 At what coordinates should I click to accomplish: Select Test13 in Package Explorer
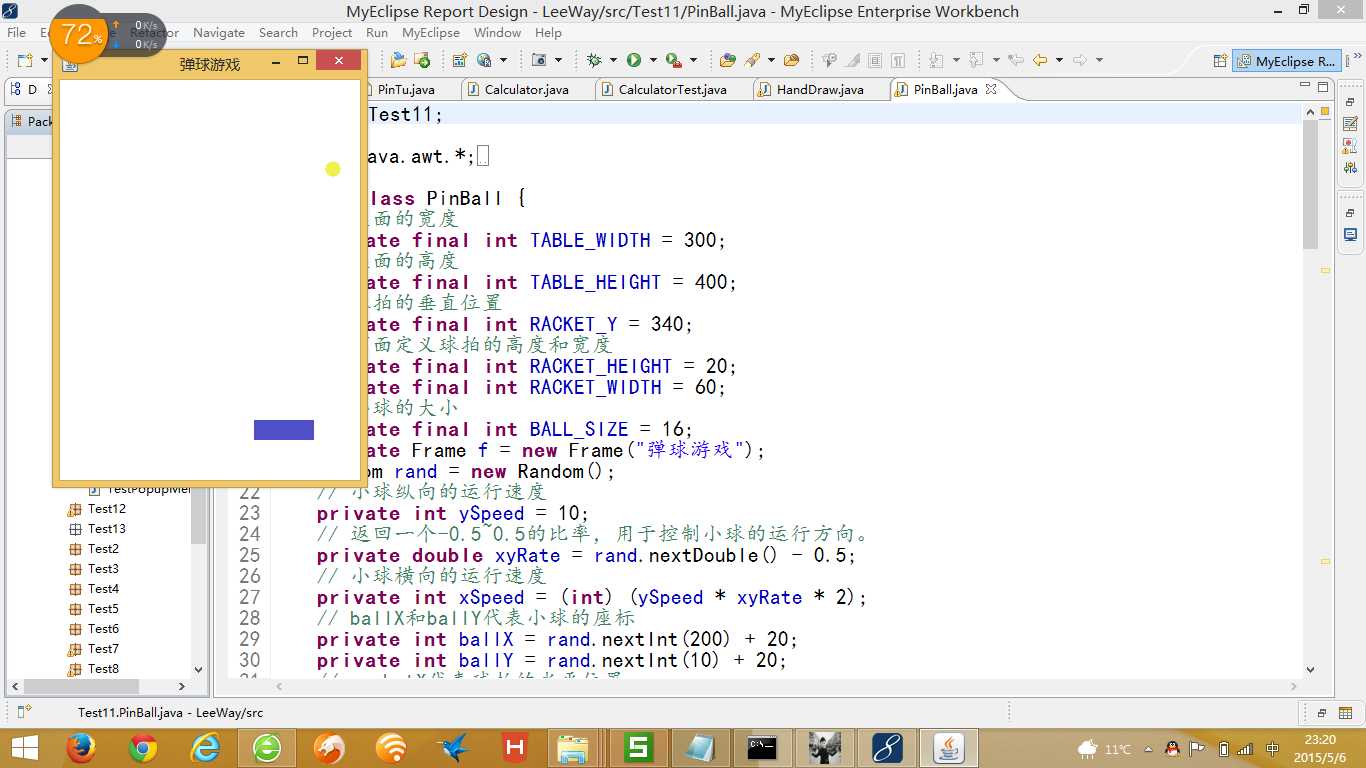point(107,529)
